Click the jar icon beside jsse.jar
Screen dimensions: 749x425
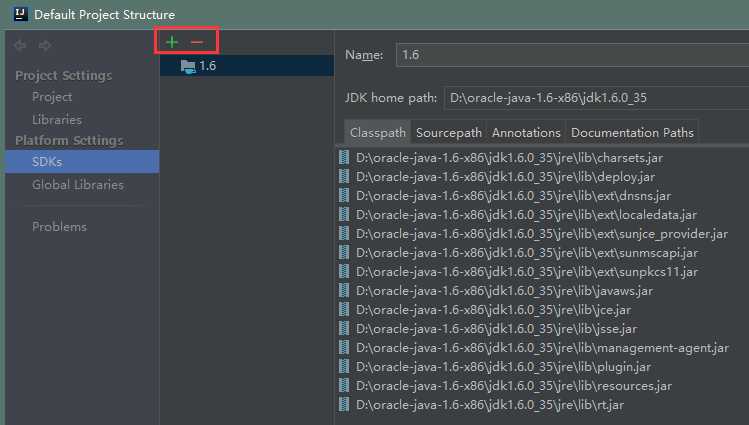click(344, 328)
